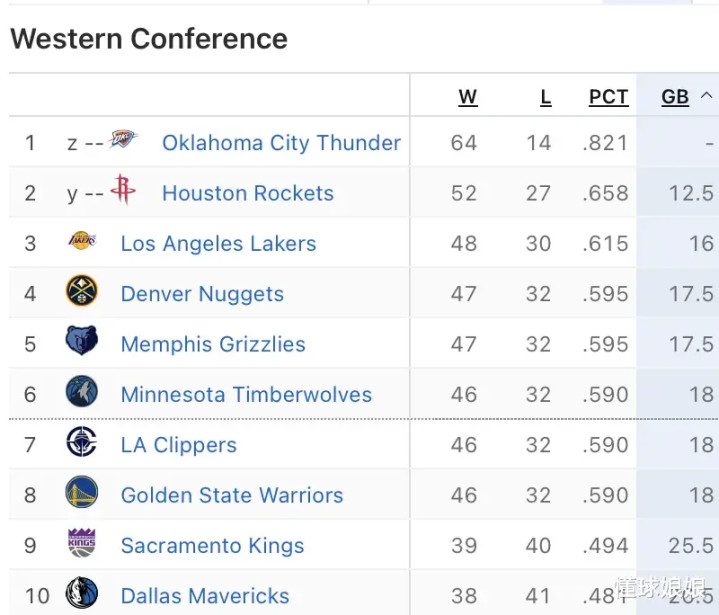Sort standings by W column header

(x=468, y=97)
